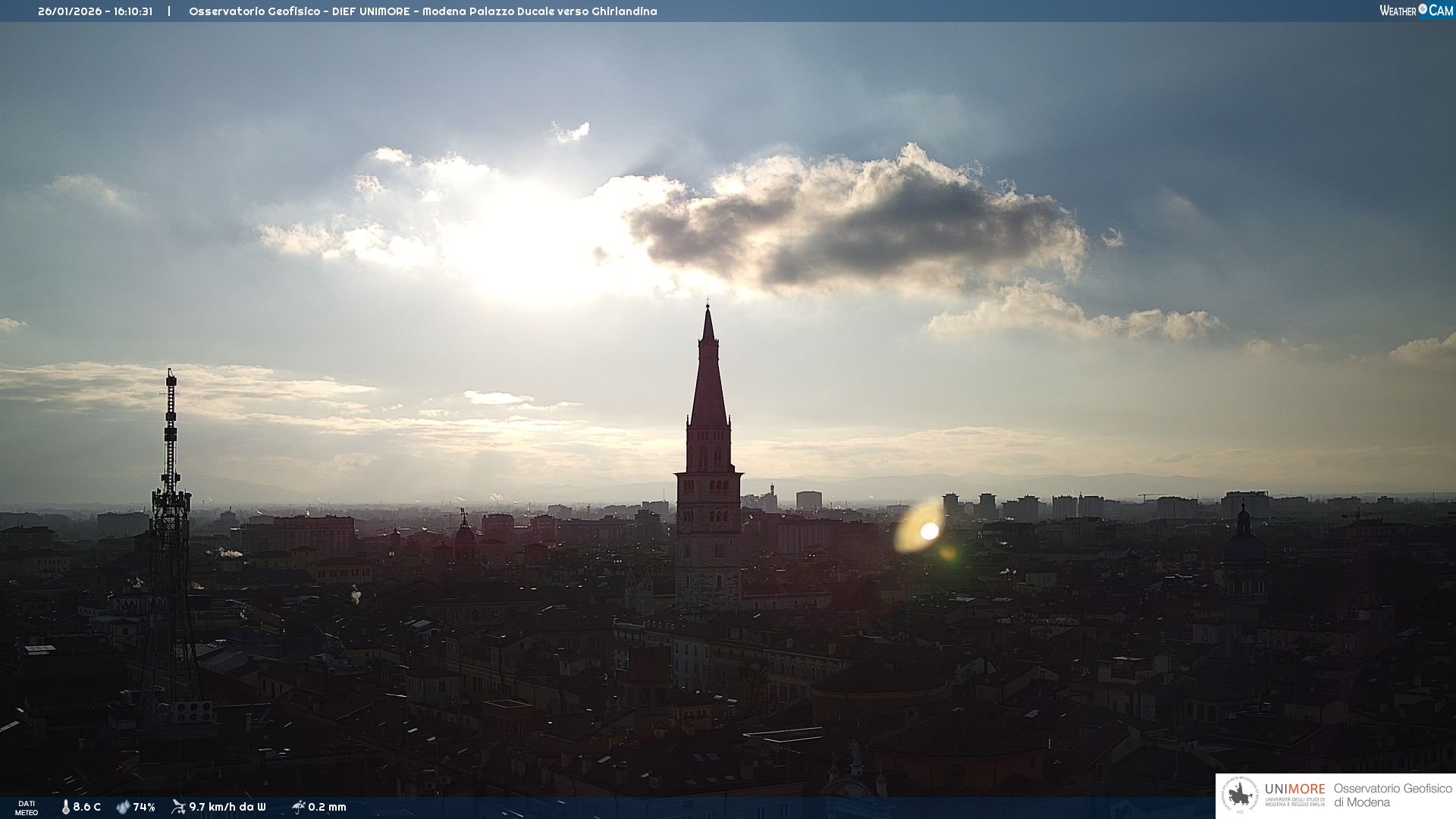
Task: Click the wind anemometer icon
Action: pos(179,807)
